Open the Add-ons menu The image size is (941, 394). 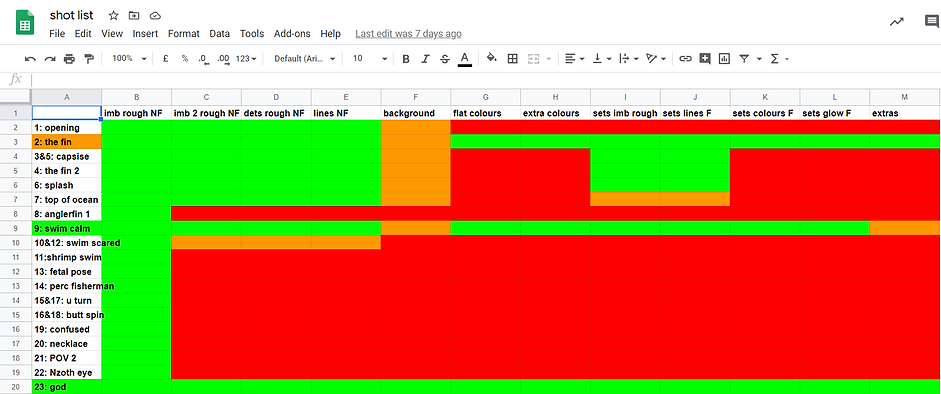tap(292, 34)
